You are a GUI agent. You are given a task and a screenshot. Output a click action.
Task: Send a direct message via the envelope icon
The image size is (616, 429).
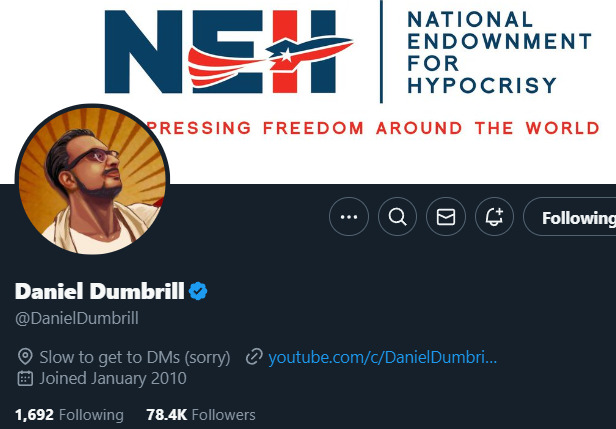point(446,217)
